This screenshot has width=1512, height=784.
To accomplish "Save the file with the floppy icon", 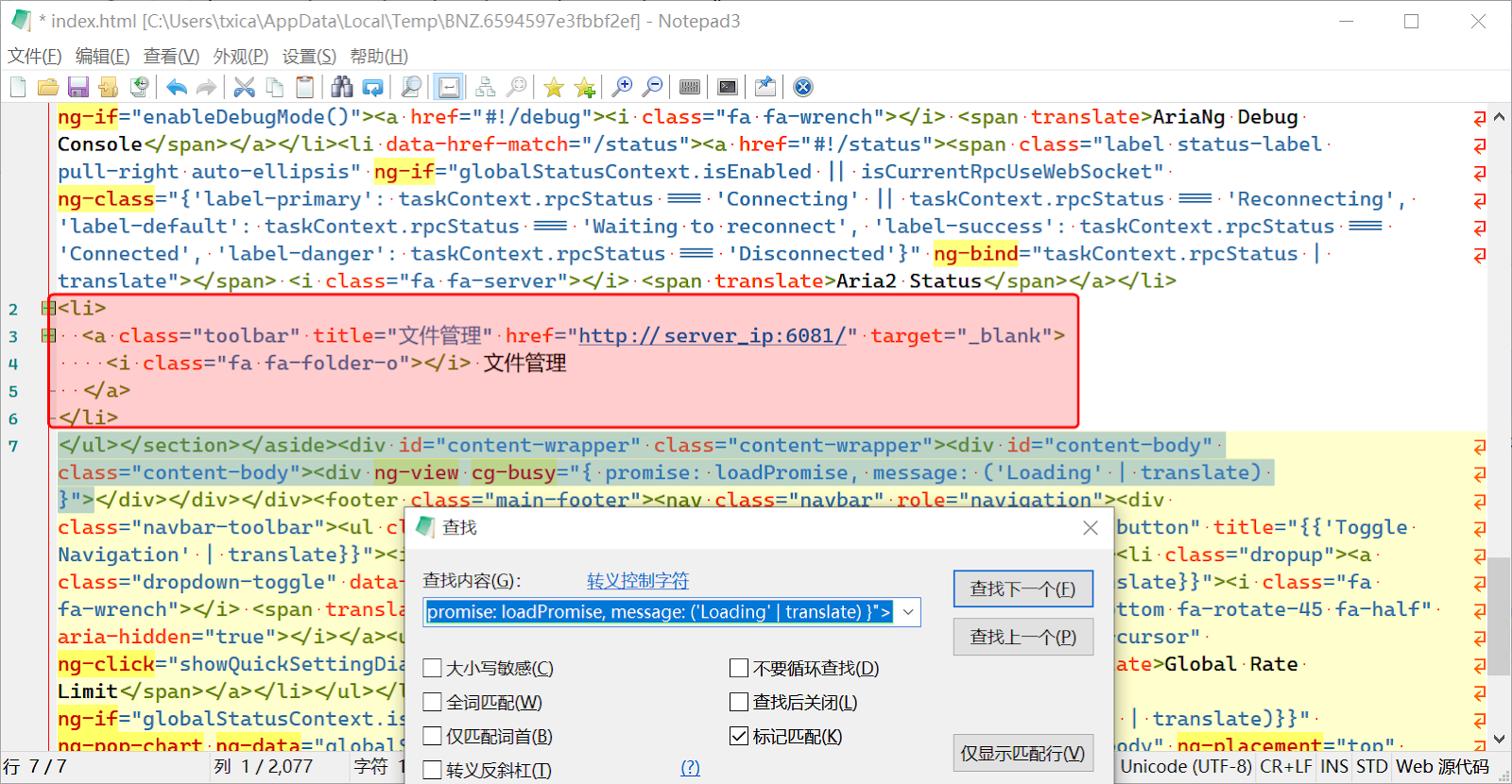I will 78,88.
